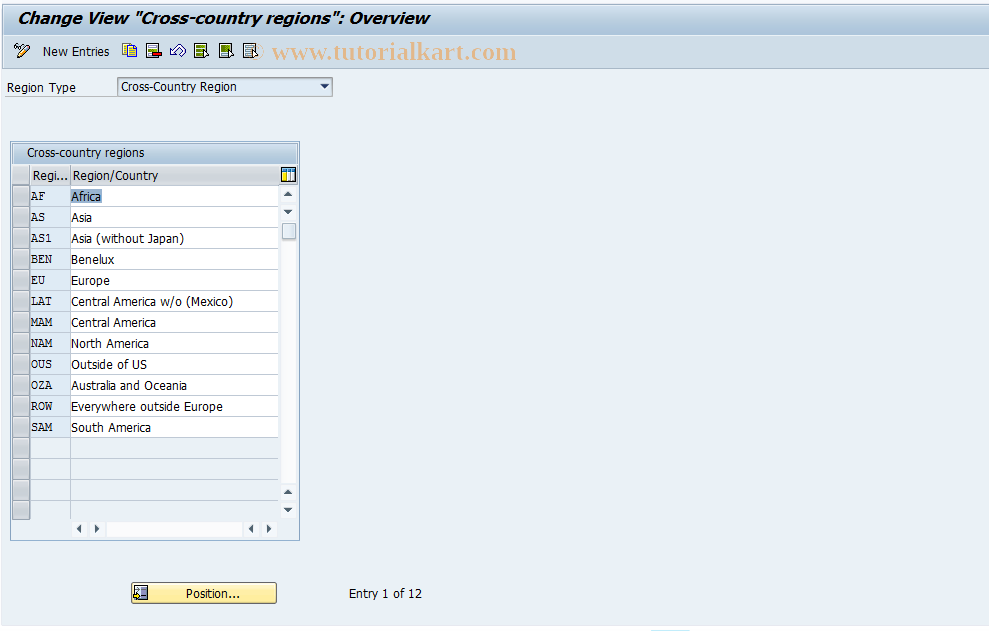Click the Delete entry icon
989x631 pixels.
coord(153,50)
